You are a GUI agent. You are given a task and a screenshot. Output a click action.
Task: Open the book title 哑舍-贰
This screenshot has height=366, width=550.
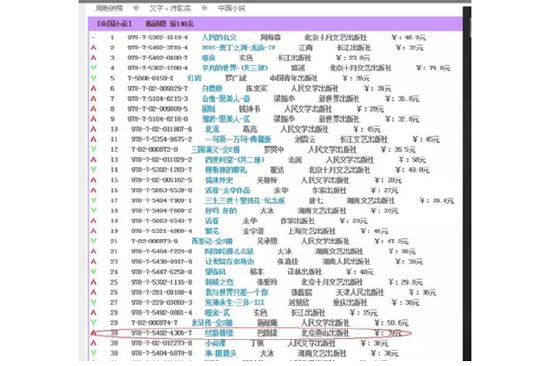(218, 312)
